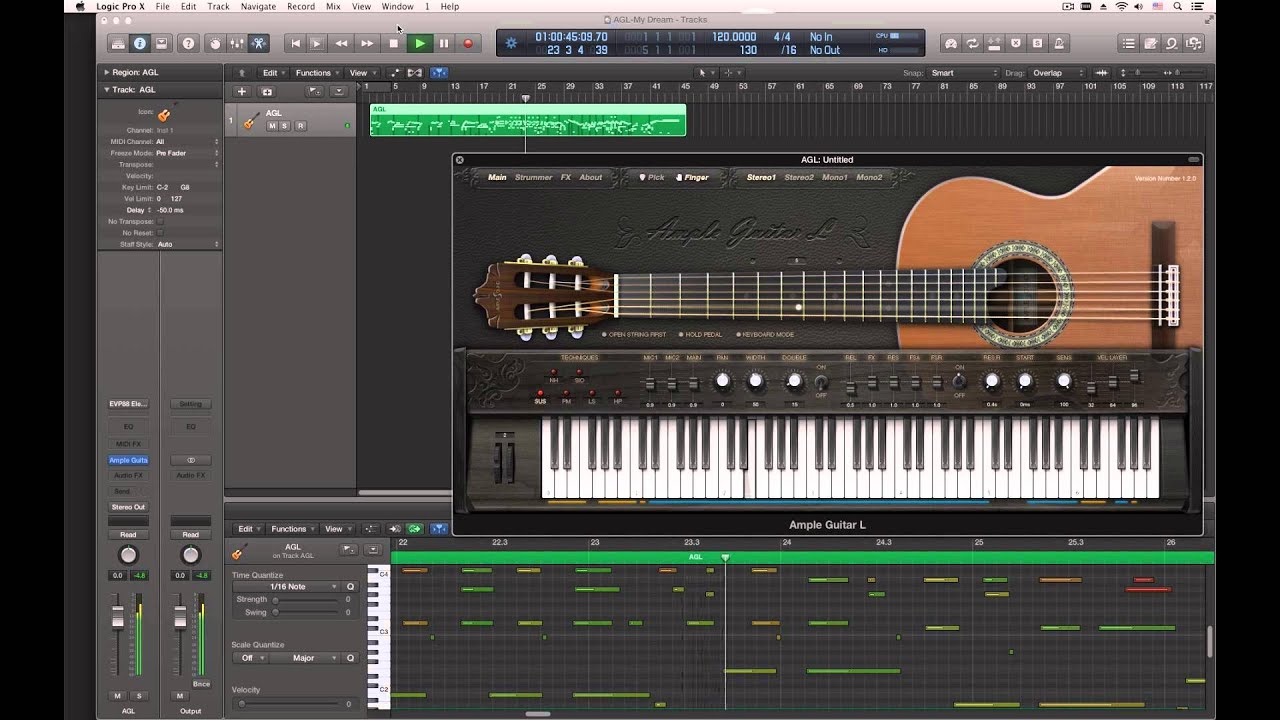Click the AGL channel pan knob
Image resolution: width=1280 pixels, height=720 pixels.
(128, 555)
